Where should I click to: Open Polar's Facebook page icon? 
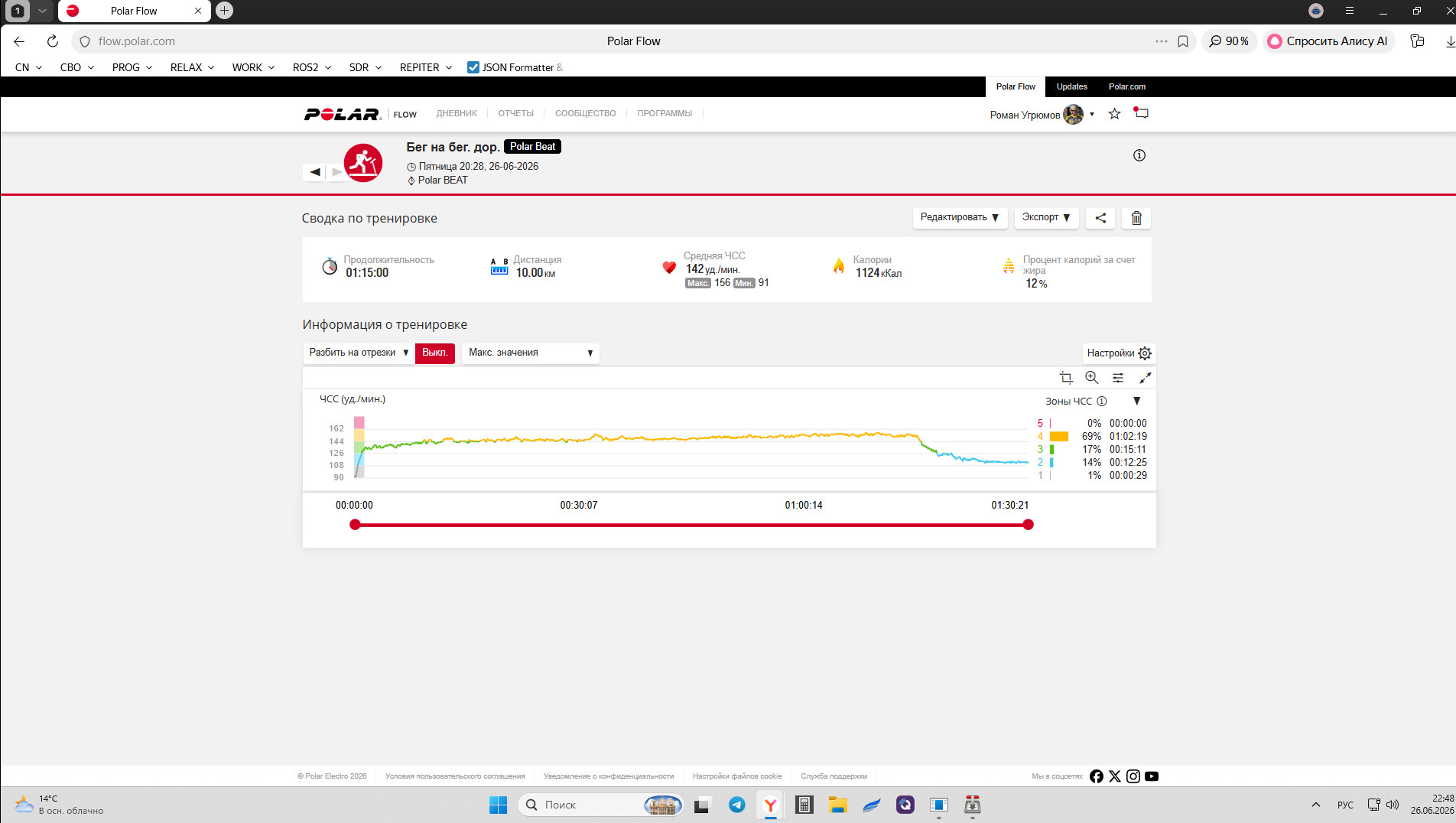[x=1097, y=776]
